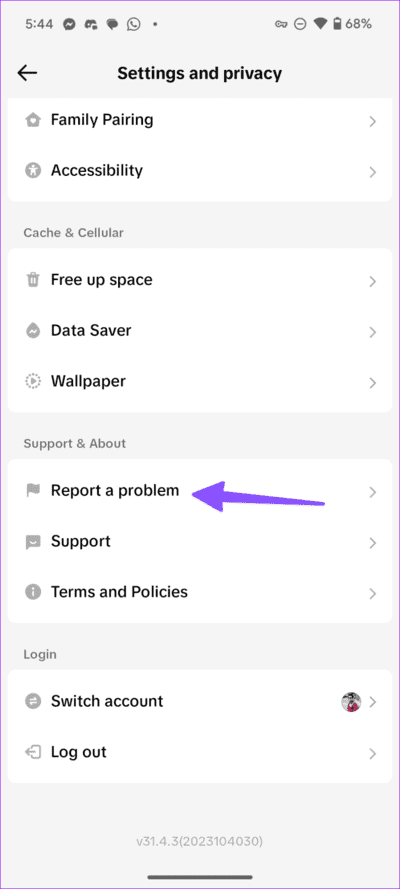Tap the back arrow icon

click(x=27, y=73)
